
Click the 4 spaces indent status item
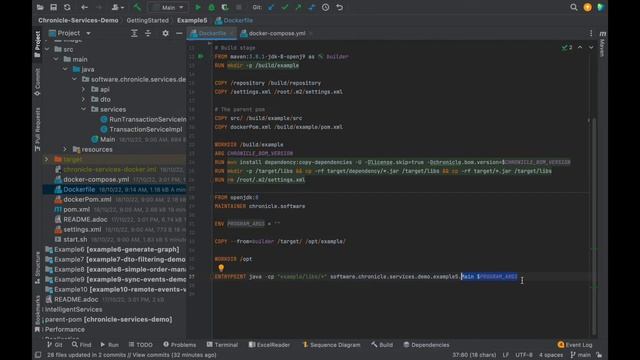(551, 355)
